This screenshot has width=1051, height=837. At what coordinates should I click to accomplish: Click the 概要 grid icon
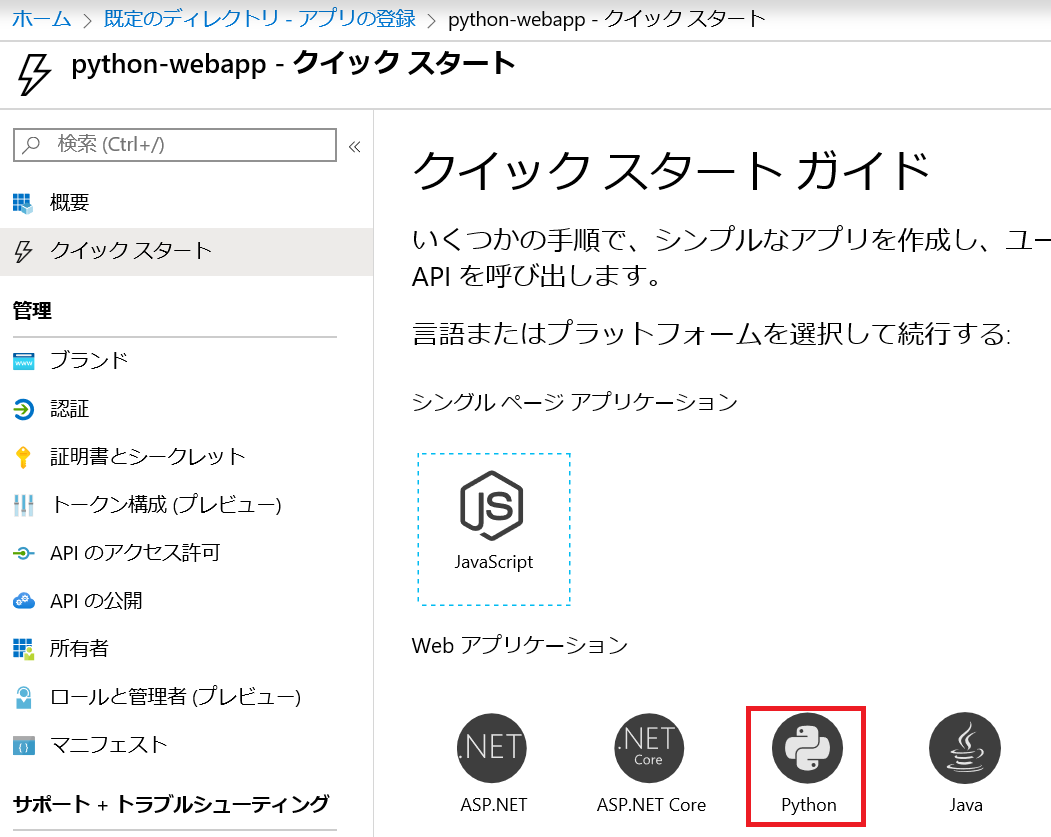(x=23, y=203)
